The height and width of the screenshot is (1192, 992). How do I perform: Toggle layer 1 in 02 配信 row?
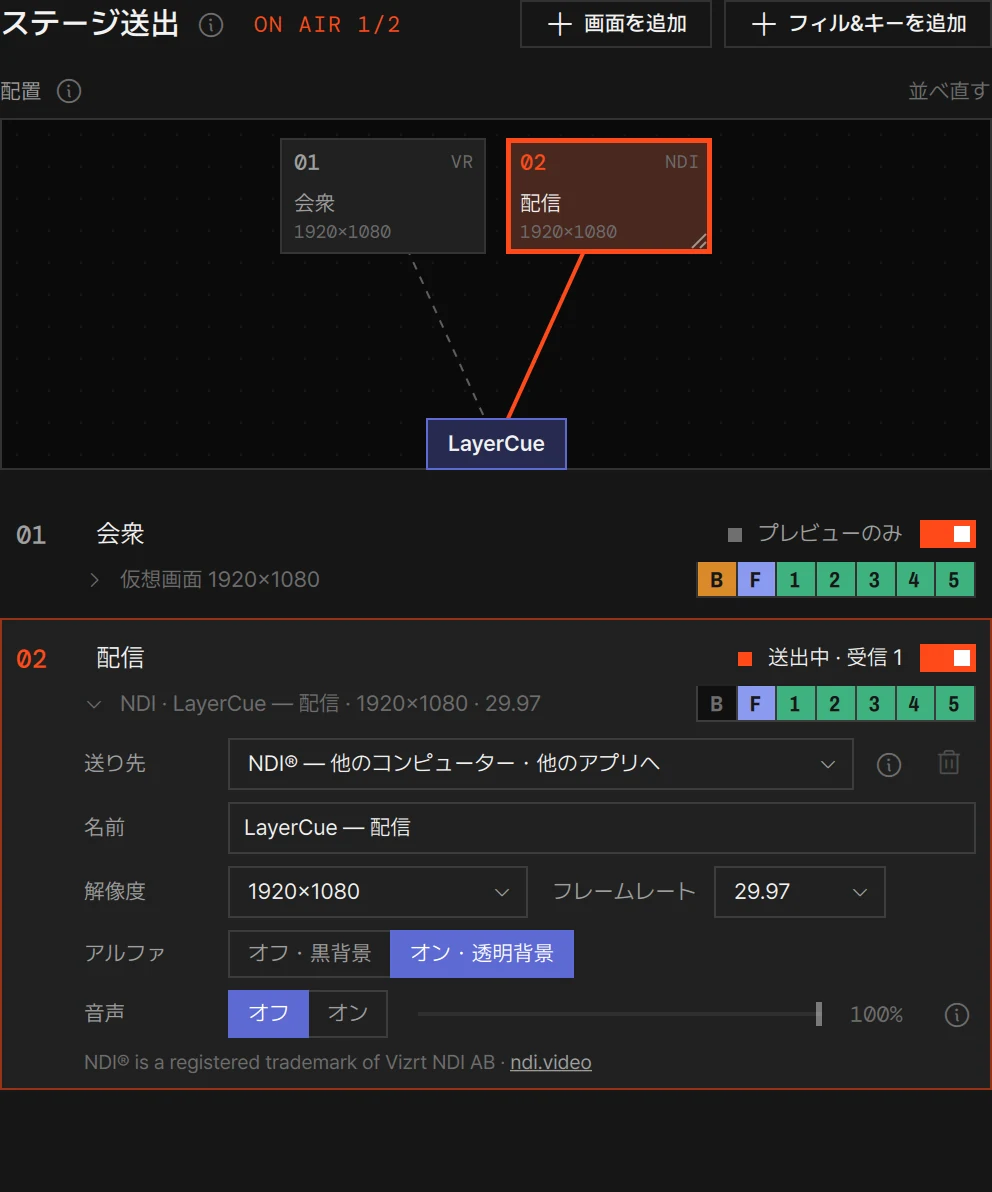[795, 704]
